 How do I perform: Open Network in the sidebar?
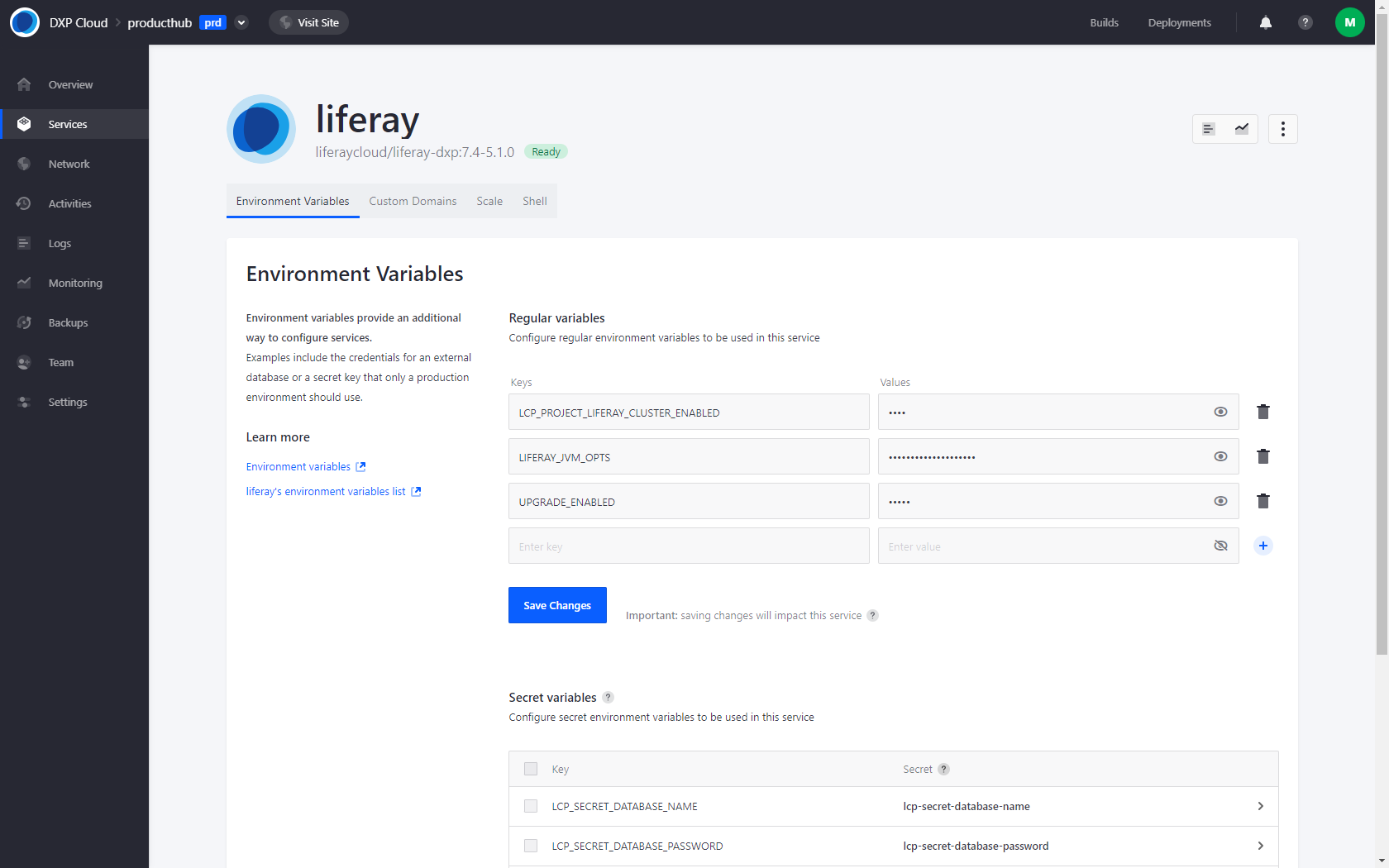(x=74, y=164)
